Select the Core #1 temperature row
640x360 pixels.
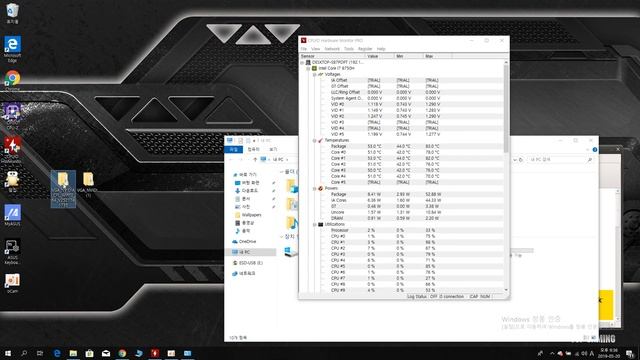[402, 158]
